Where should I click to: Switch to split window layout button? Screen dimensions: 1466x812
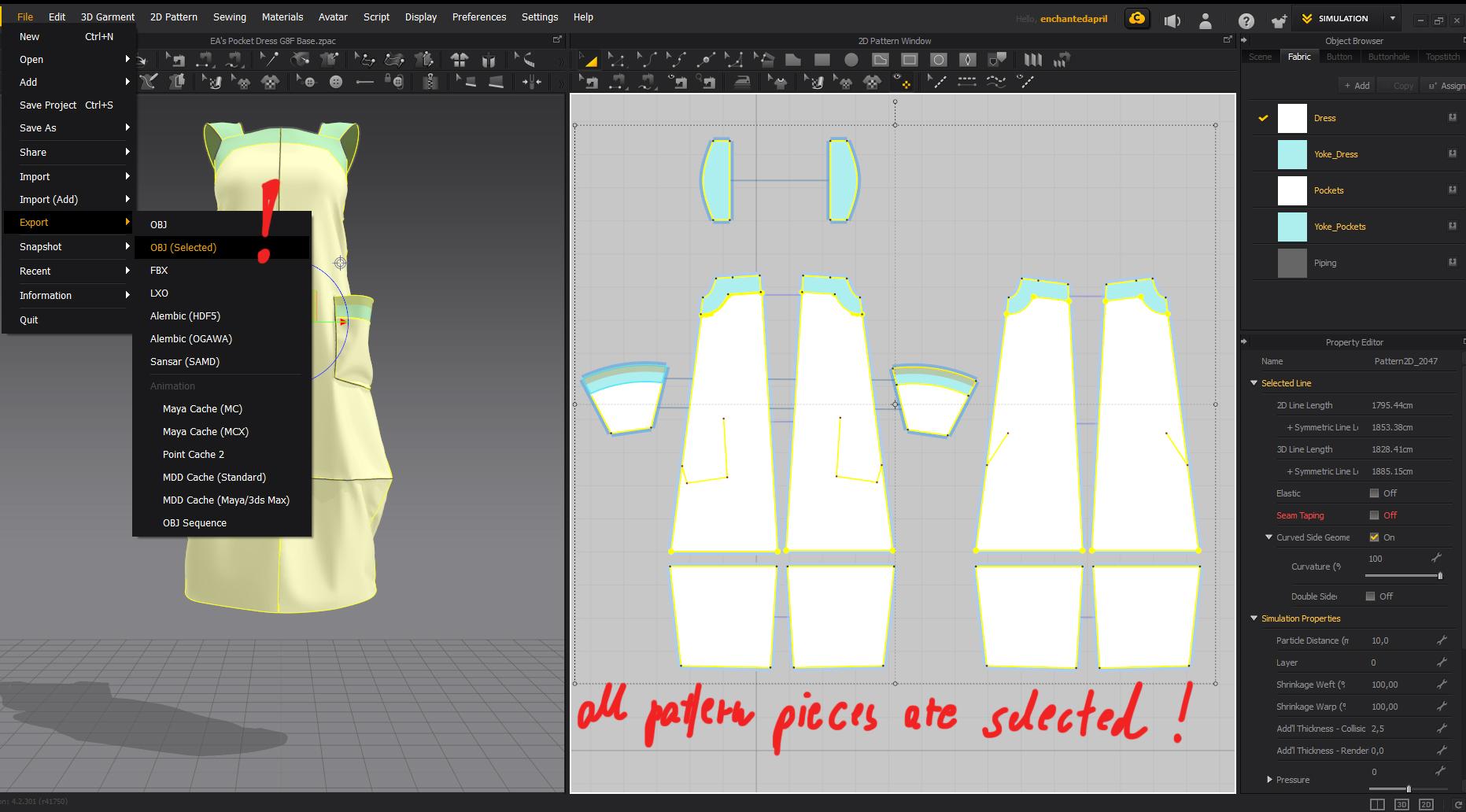click(x=1377, y=804)
